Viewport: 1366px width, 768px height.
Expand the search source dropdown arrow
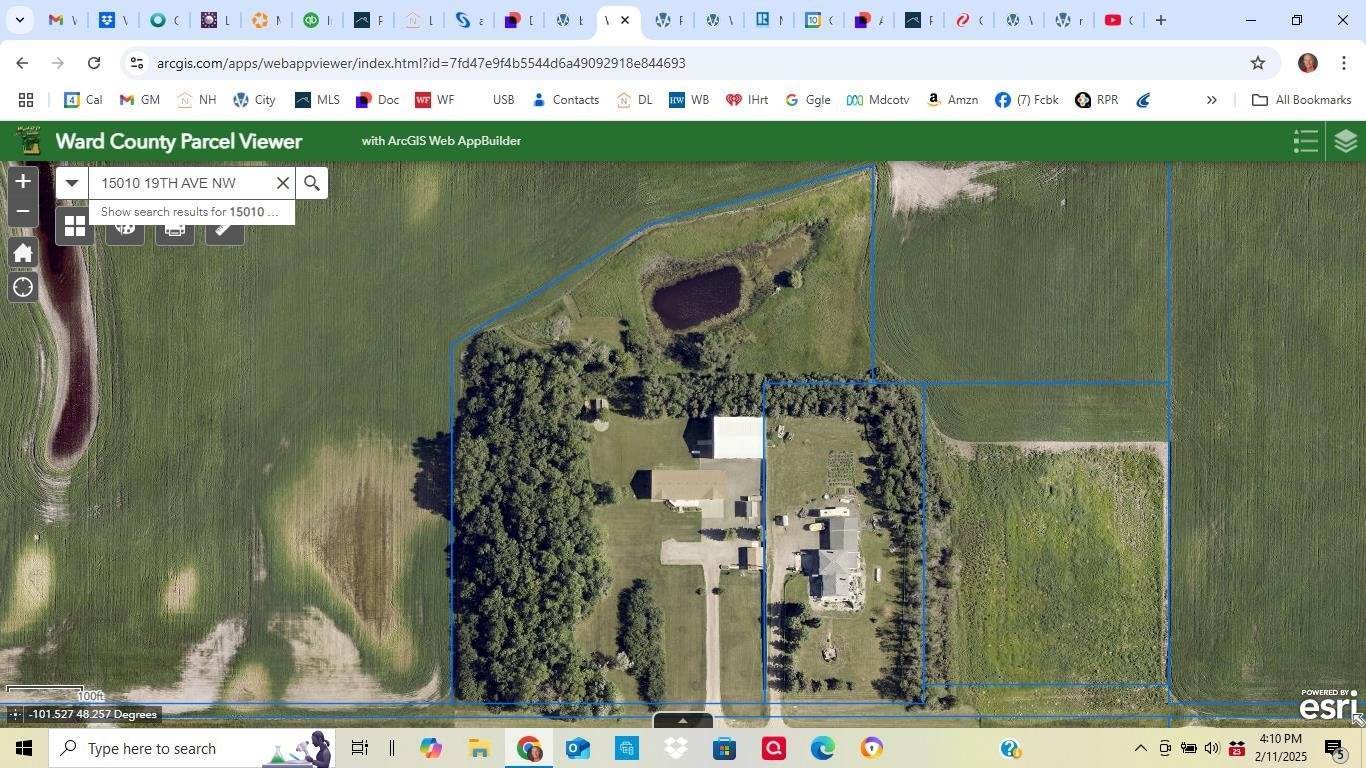[x=72, y=183]
